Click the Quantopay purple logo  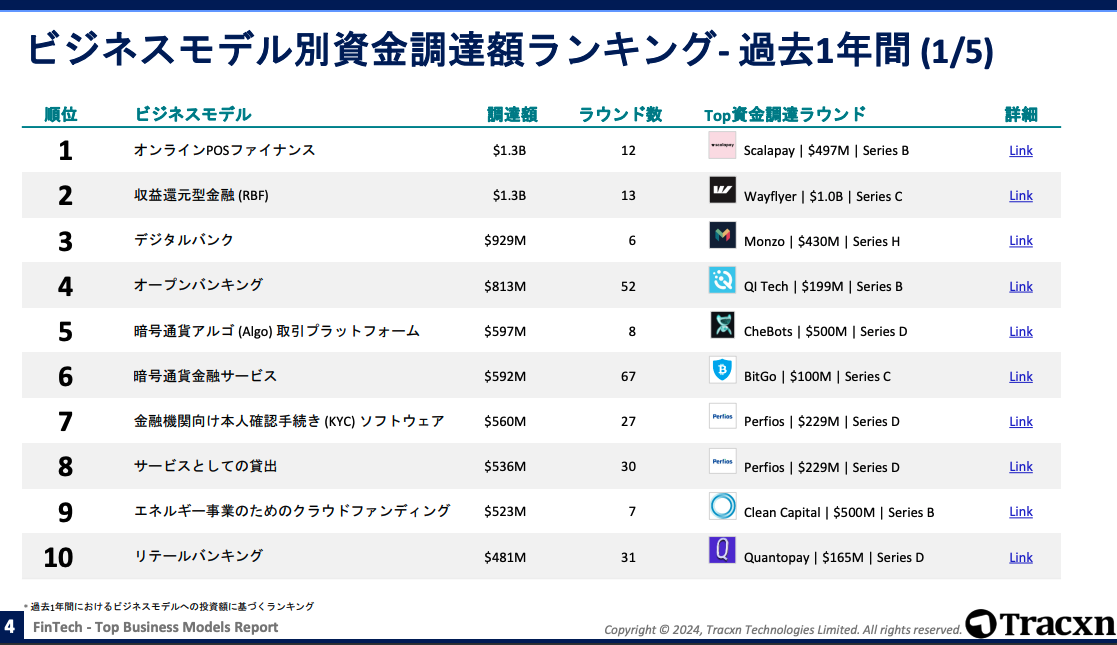[722, 550]
